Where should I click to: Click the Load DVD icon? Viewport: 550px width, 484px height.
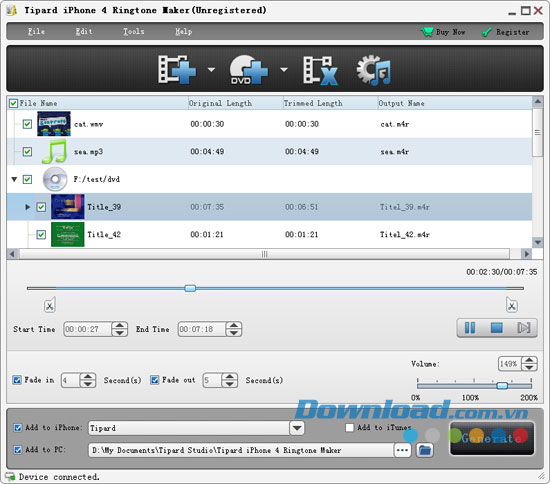point(248,69)
